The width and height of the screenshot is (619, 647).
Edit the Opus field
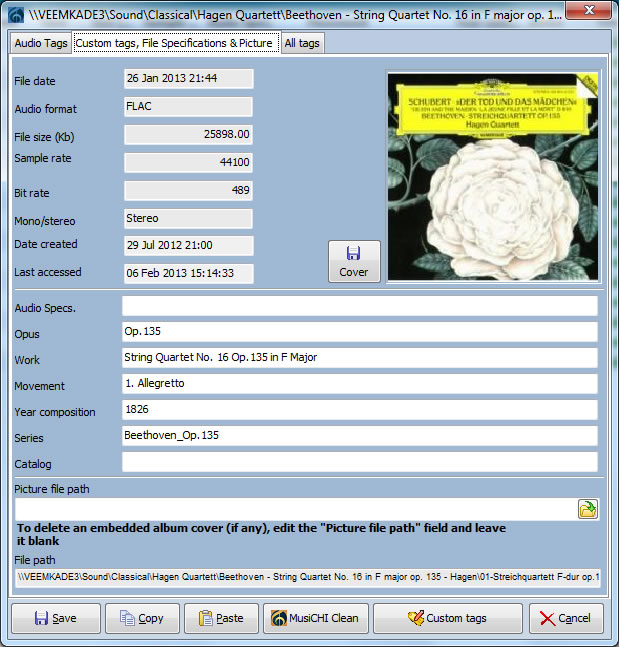[x=359, y=332]
